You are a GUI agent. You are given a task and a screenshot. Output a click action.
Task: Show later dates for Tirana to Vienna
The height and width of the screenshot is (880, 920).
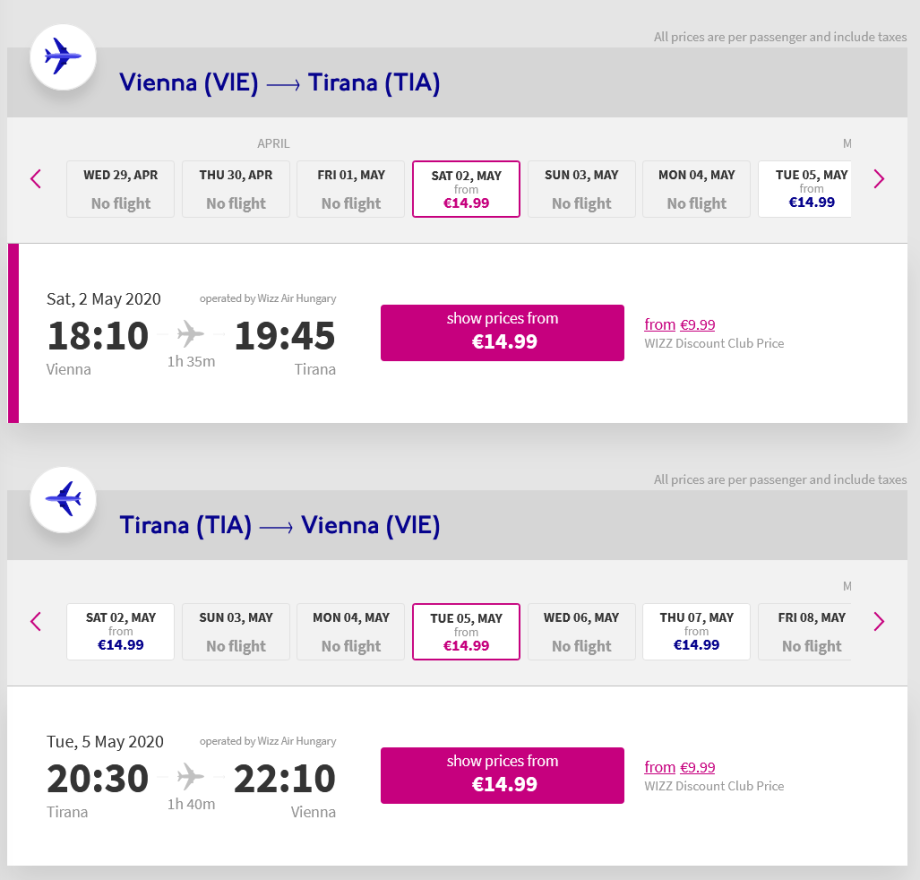click(x=879, y=621)
